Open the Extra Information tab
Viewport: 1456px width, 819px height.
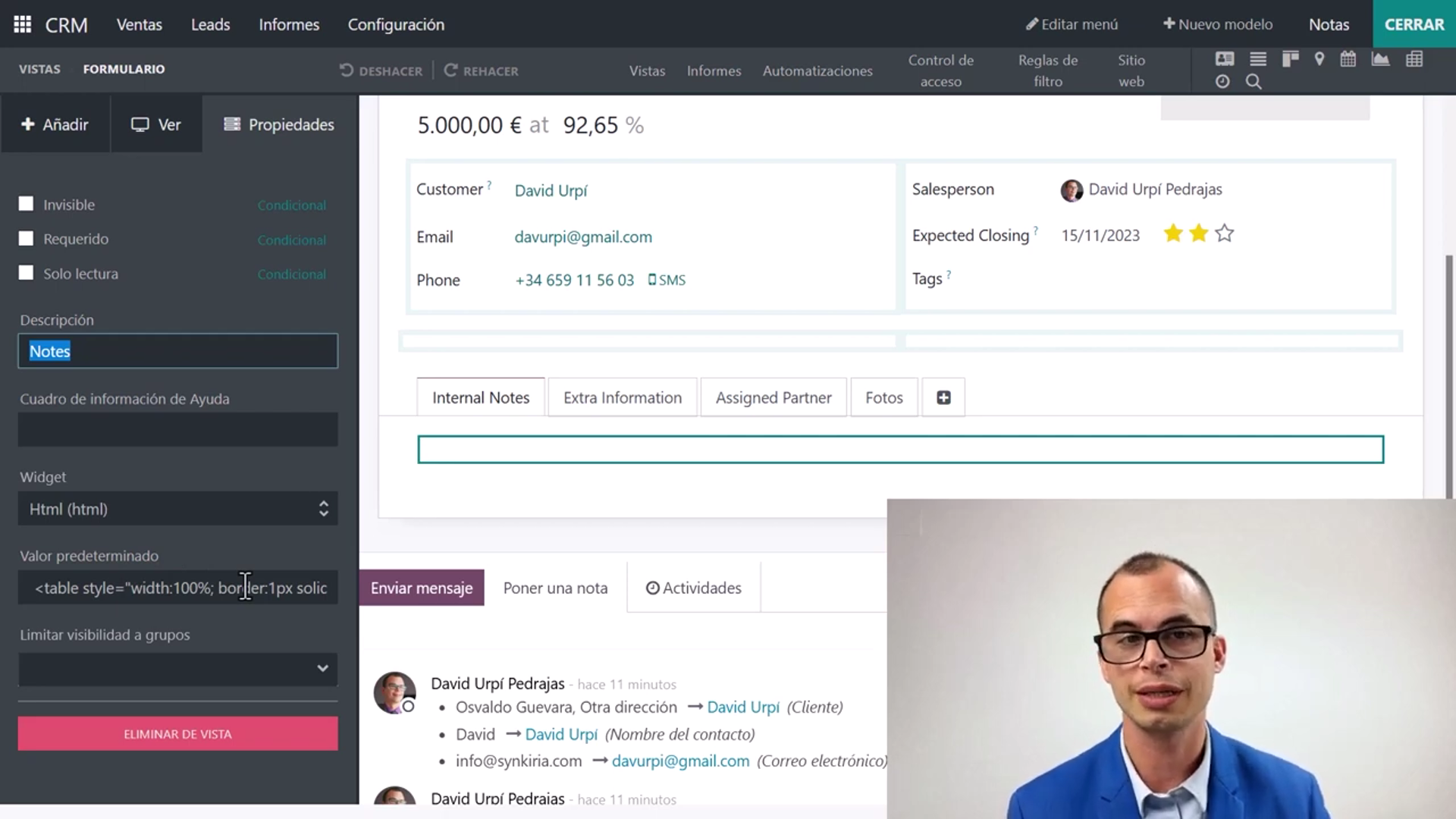click(x=623, y=397)
